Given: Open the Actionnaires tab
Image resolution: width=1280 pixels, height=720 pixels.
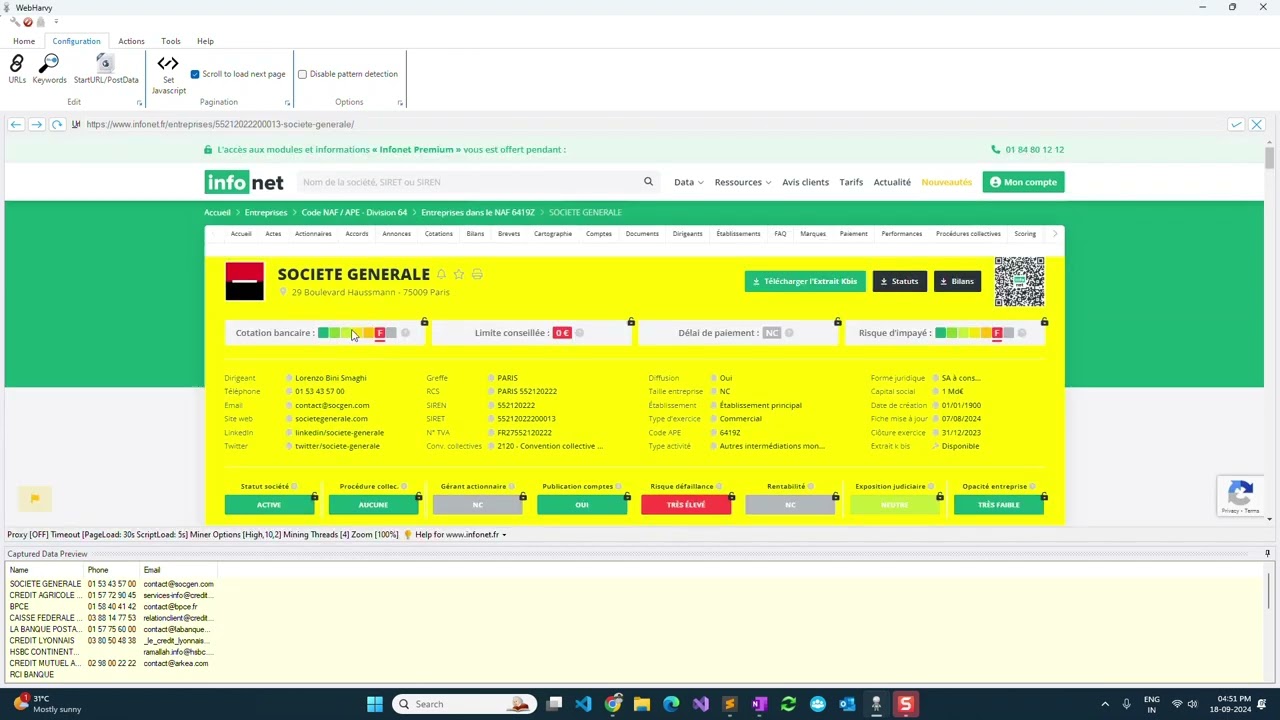Looking at the screenshot, I should (313, 234).
